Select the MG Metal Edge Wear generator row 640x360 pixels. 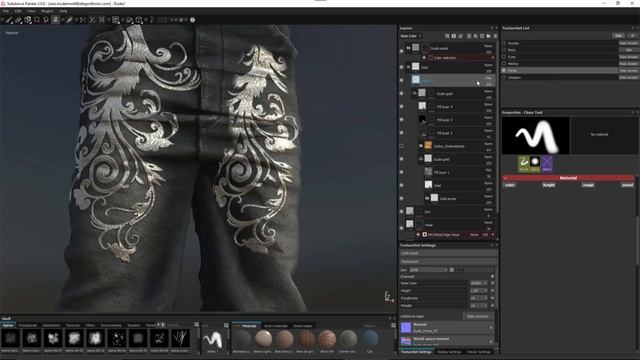pyautogui.click(x=456, y=235)
